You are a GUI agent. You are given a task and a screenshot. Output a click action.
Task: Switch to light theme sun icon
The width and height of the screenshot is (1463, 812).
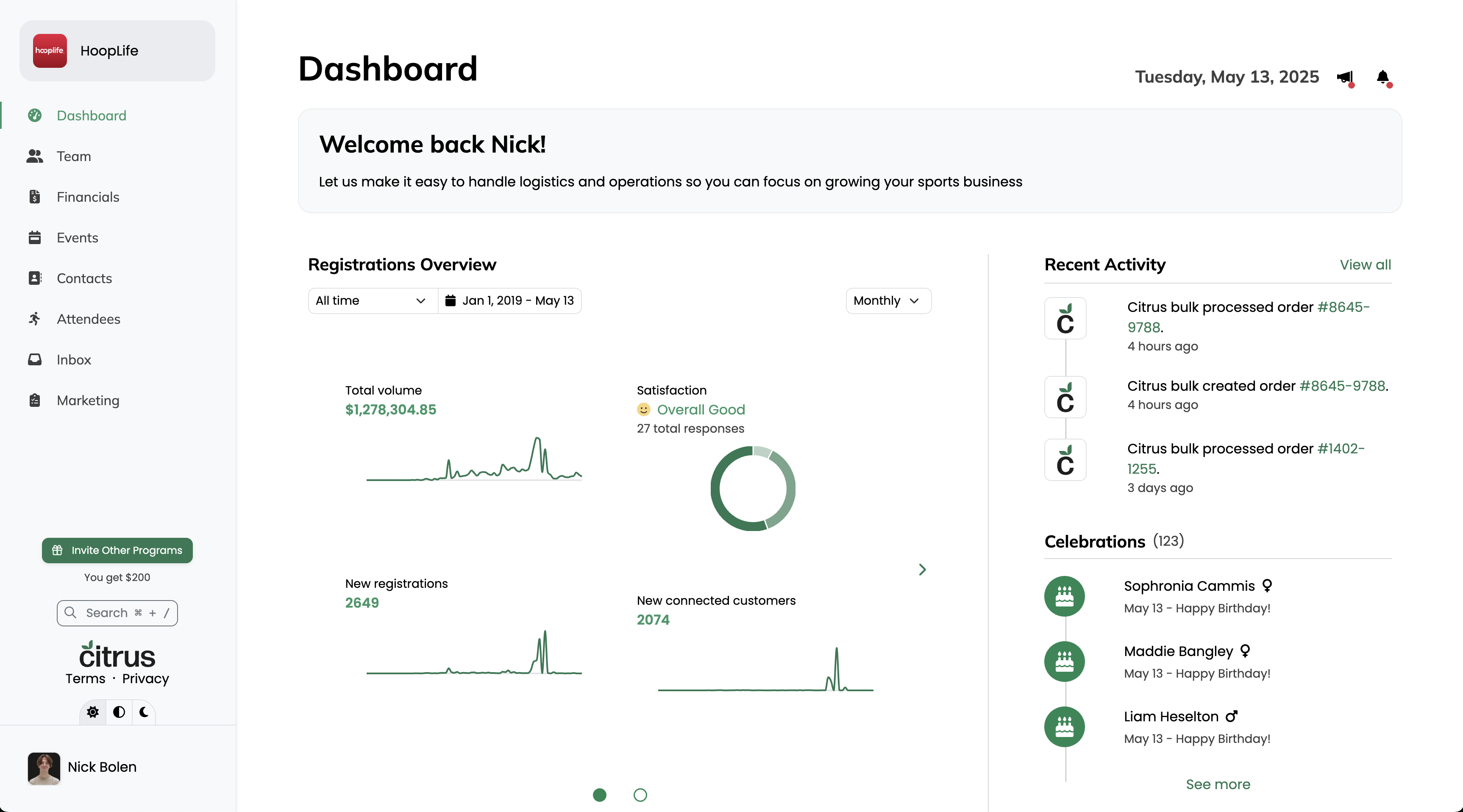click(x=92, y=712)
